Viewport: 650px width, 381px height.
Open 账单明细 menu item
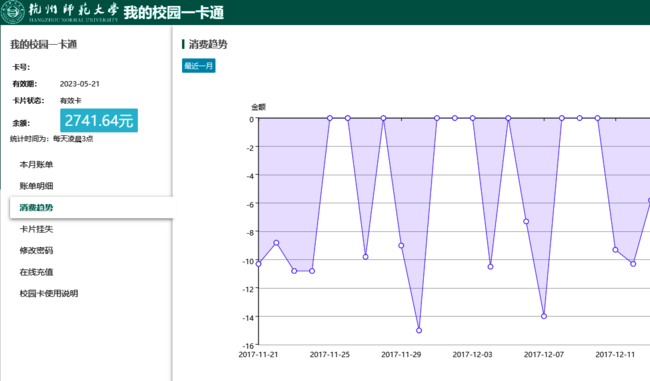pyautogui.click(x=36, y=186)
